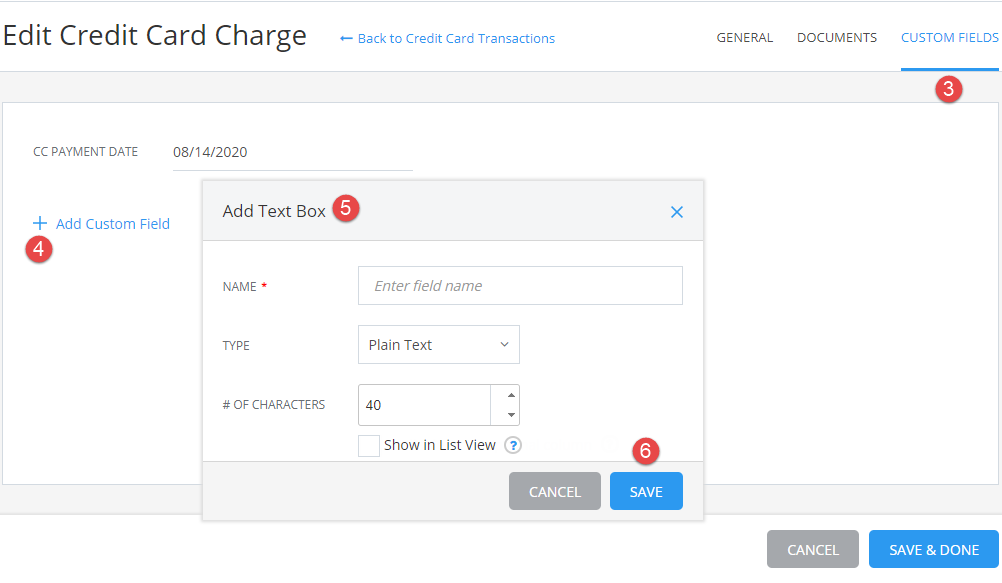Close the Add Text Box dialog with the X
Screen dimensions: 1002x583
pos(677,212)
